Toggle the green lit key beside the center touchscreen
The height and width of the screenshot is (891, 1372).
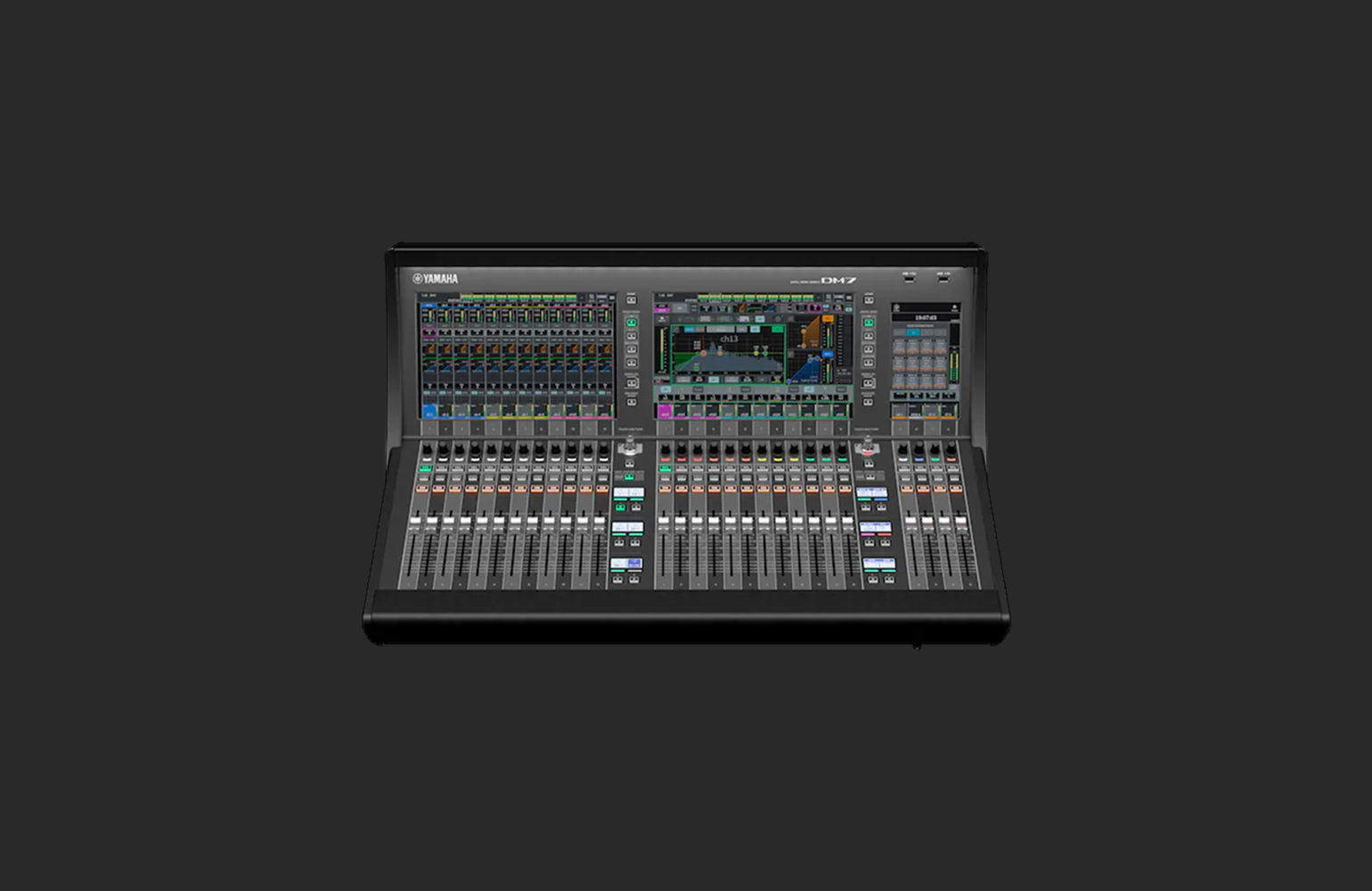pyautogui.click(x=869, y=323)
